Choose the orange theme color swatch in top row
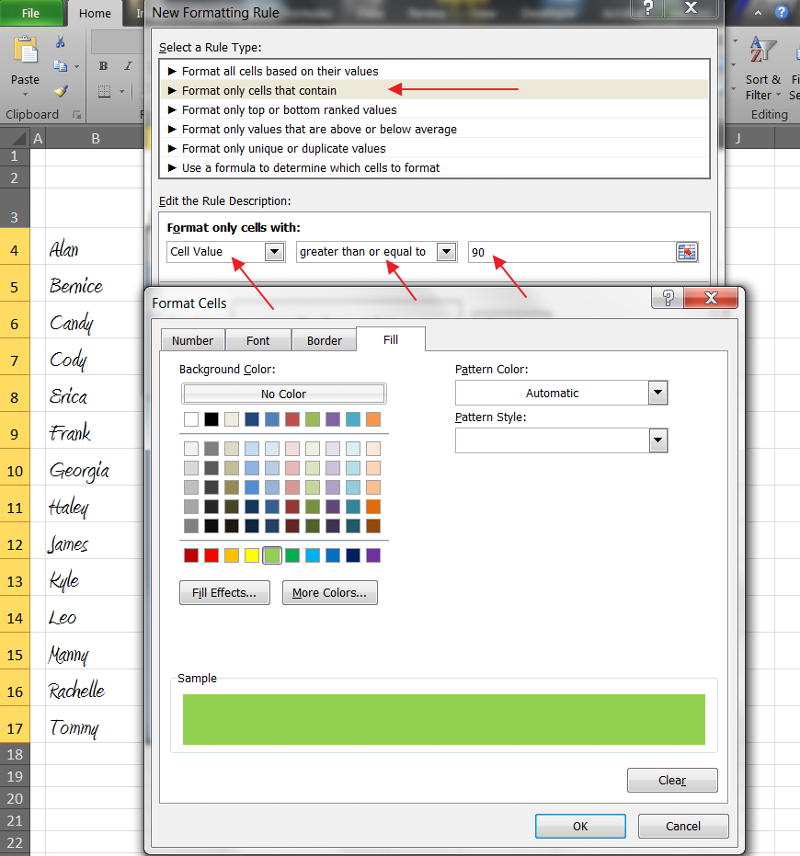The image size is (800, 856). coord(374,419)
